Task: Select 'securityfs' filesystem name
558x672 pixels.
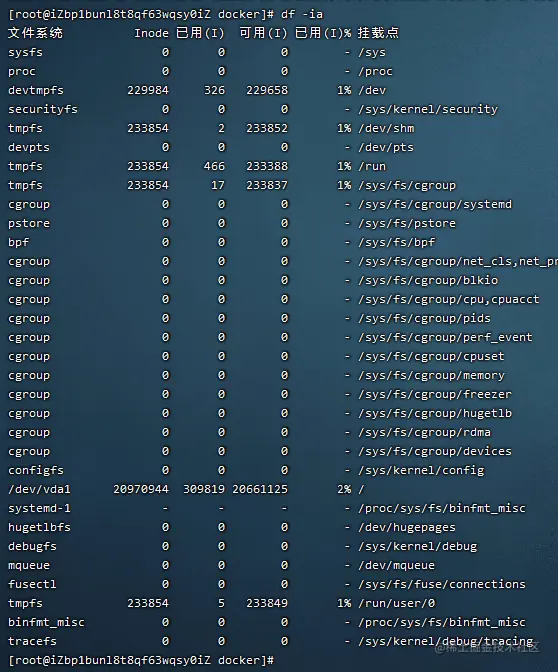Action: pyautogui.click(x=43, y=109)
